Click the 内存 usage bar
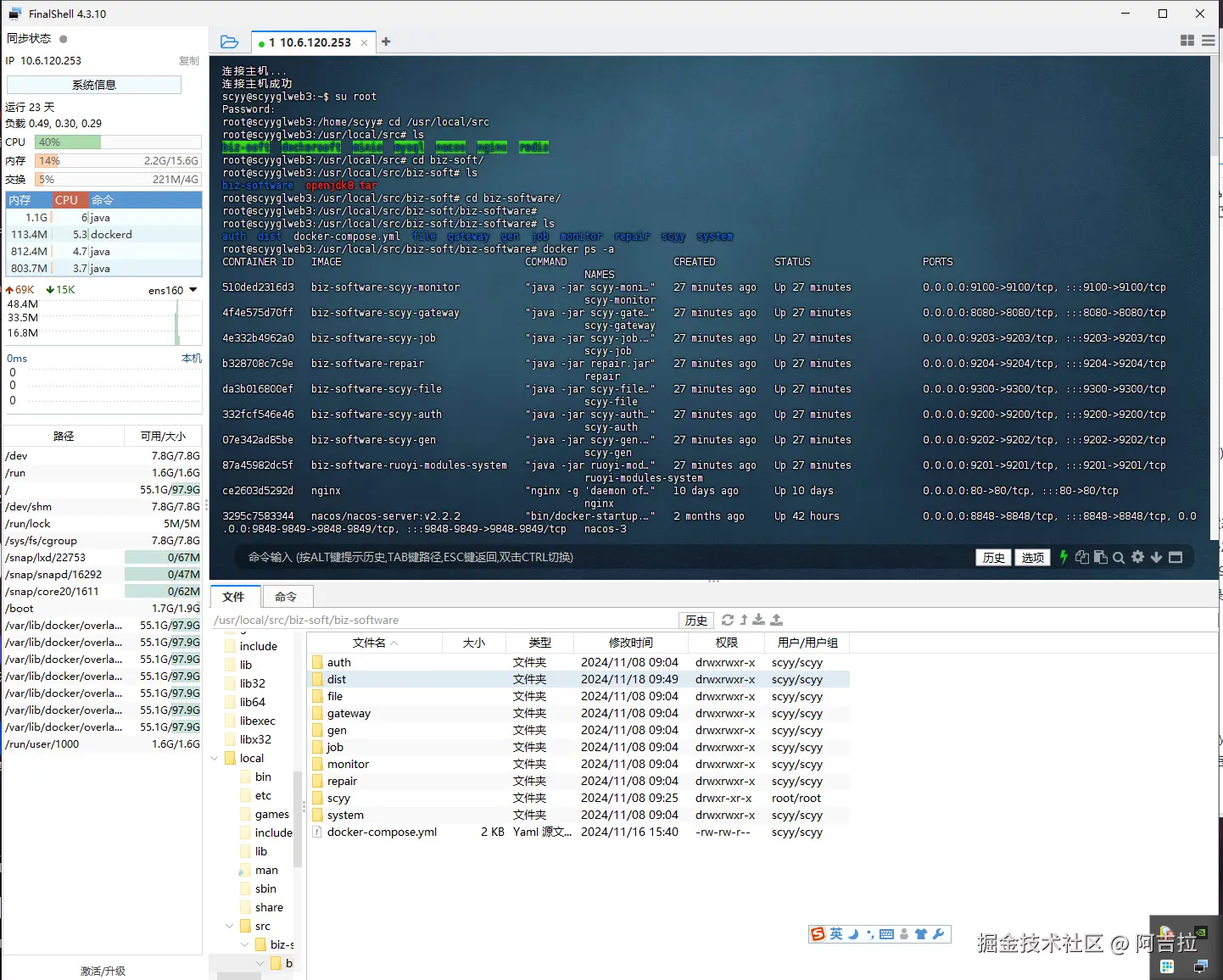This screenshot has height=980, width=1223. click(x=118, y=161)
